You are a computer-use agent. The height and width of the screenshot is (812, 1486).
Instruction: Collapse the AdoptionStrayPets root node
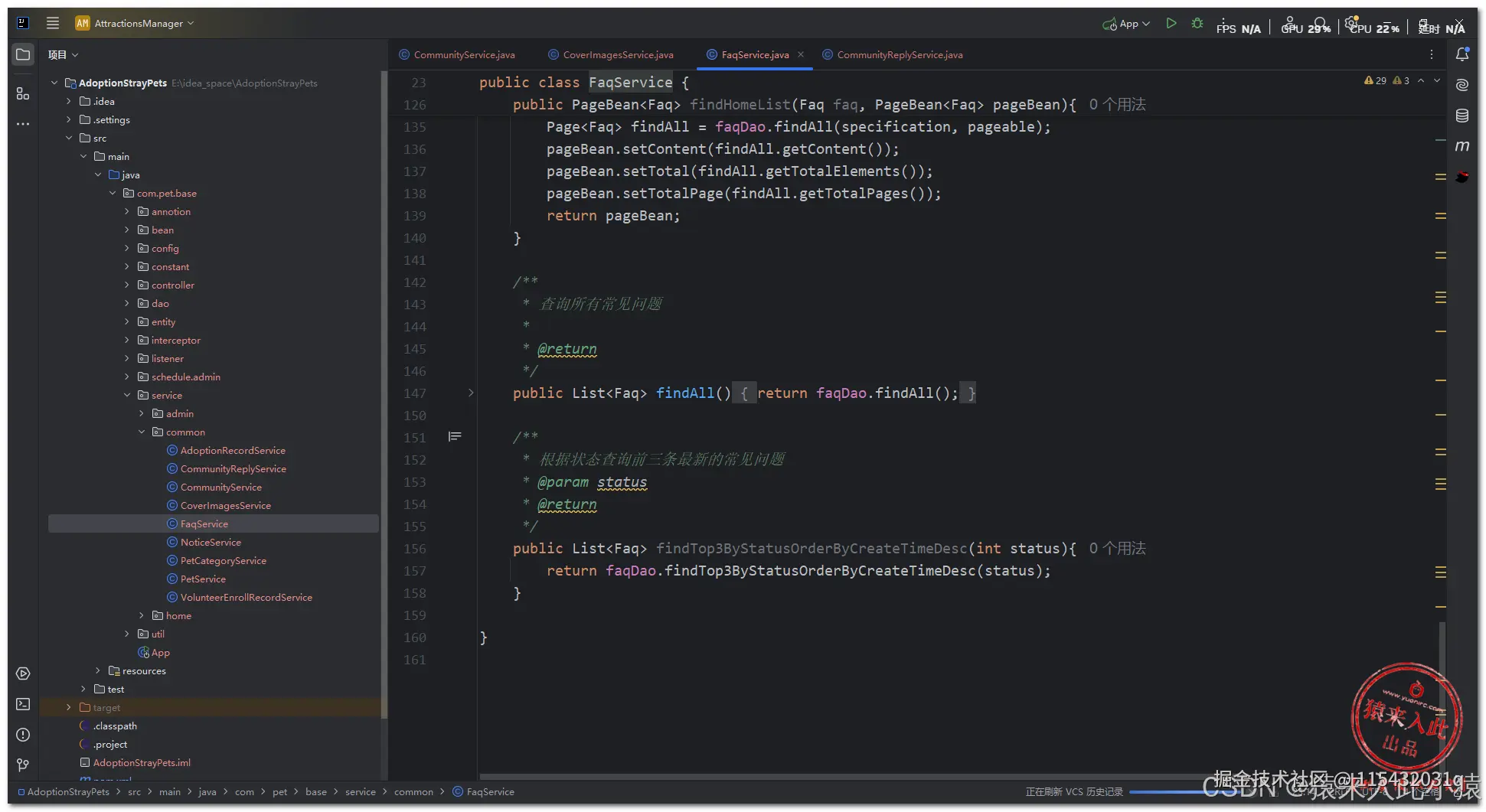tap(54, 83)
